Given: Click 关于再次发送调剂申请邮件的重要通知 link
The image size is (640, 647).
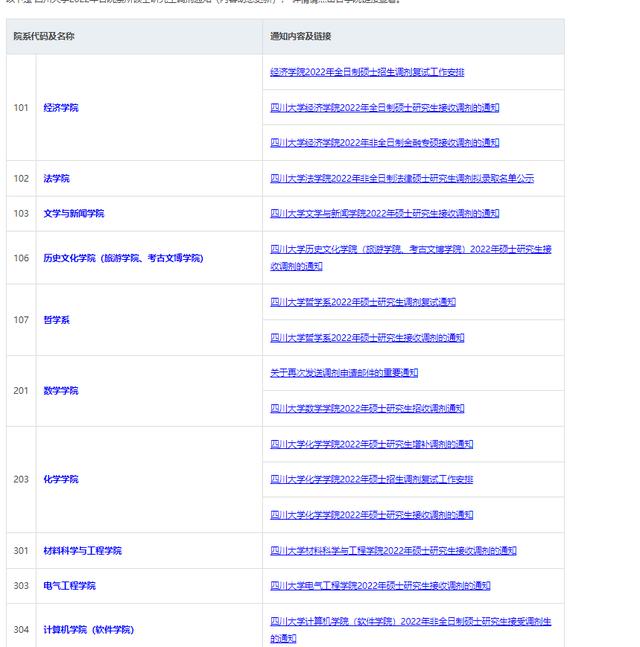Looking at the screenshot, I should 344,373.
